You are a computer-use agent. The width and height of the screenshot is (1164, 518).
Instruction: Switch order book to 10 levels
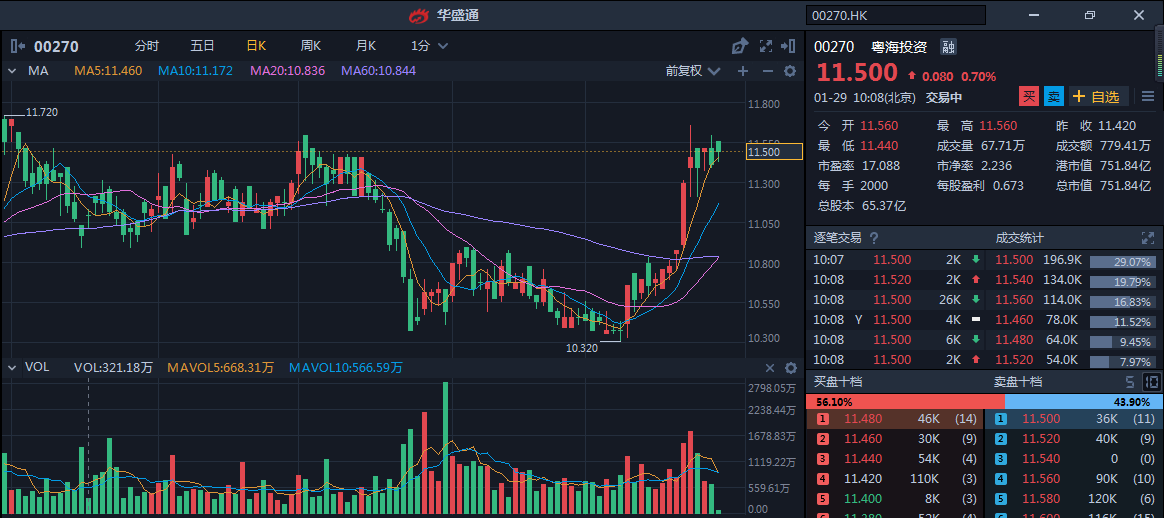coord(1150,382)
